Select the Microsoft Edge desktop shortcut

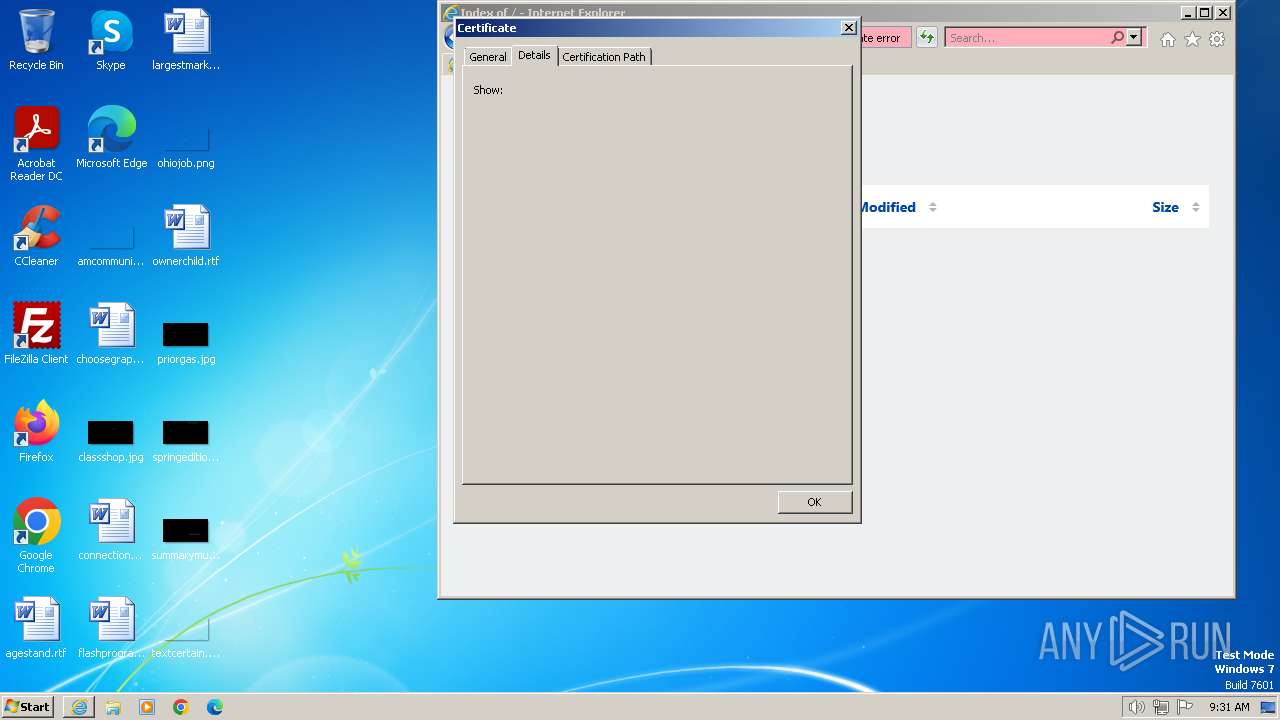coord(111,138)
